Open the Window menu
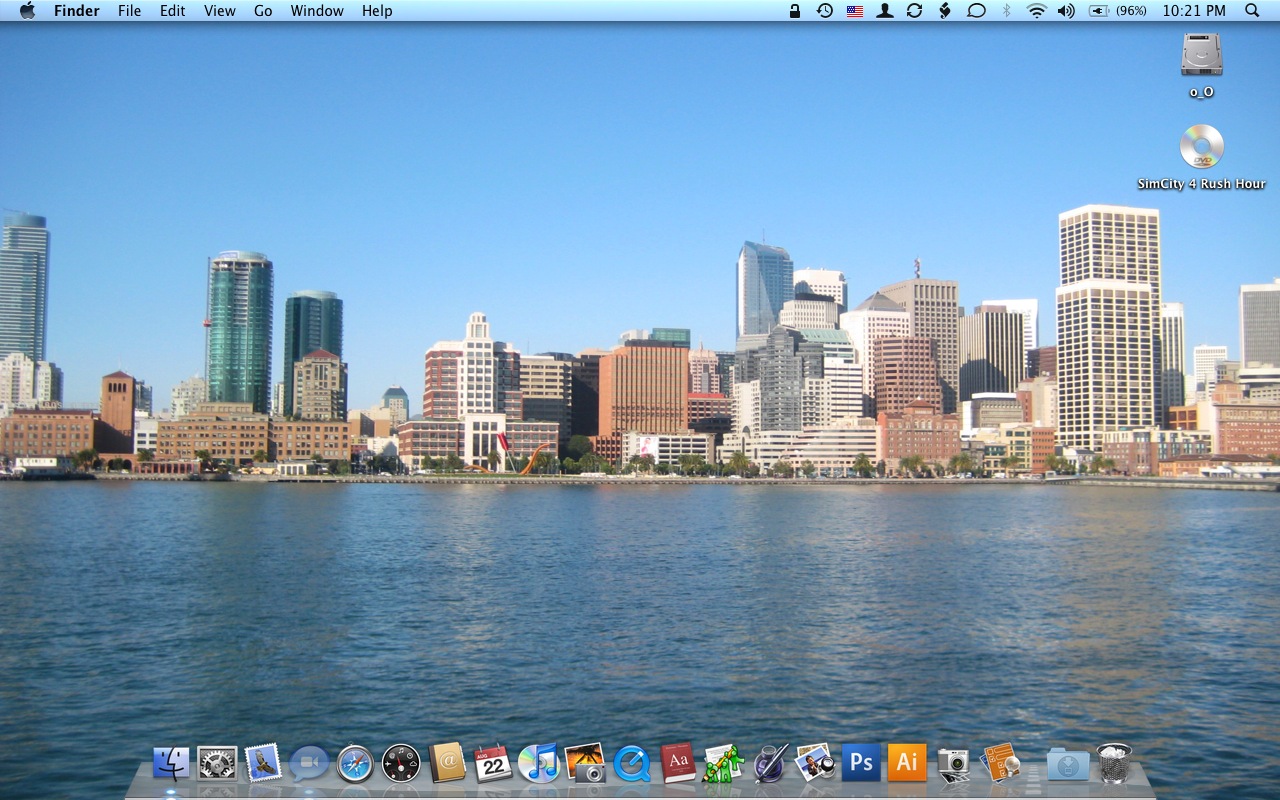The width and height of the screenshot is (1280, 800). point(317,11)
